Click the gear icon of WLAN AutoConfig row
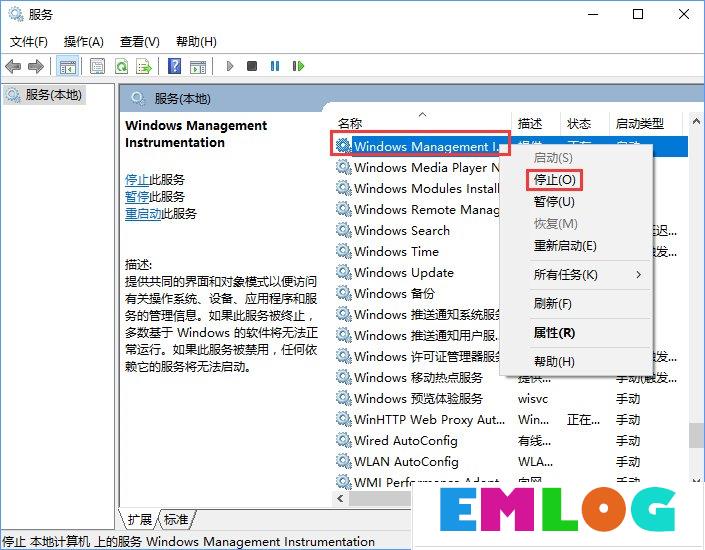Screen dimensions: 705x550 point(344,461)
